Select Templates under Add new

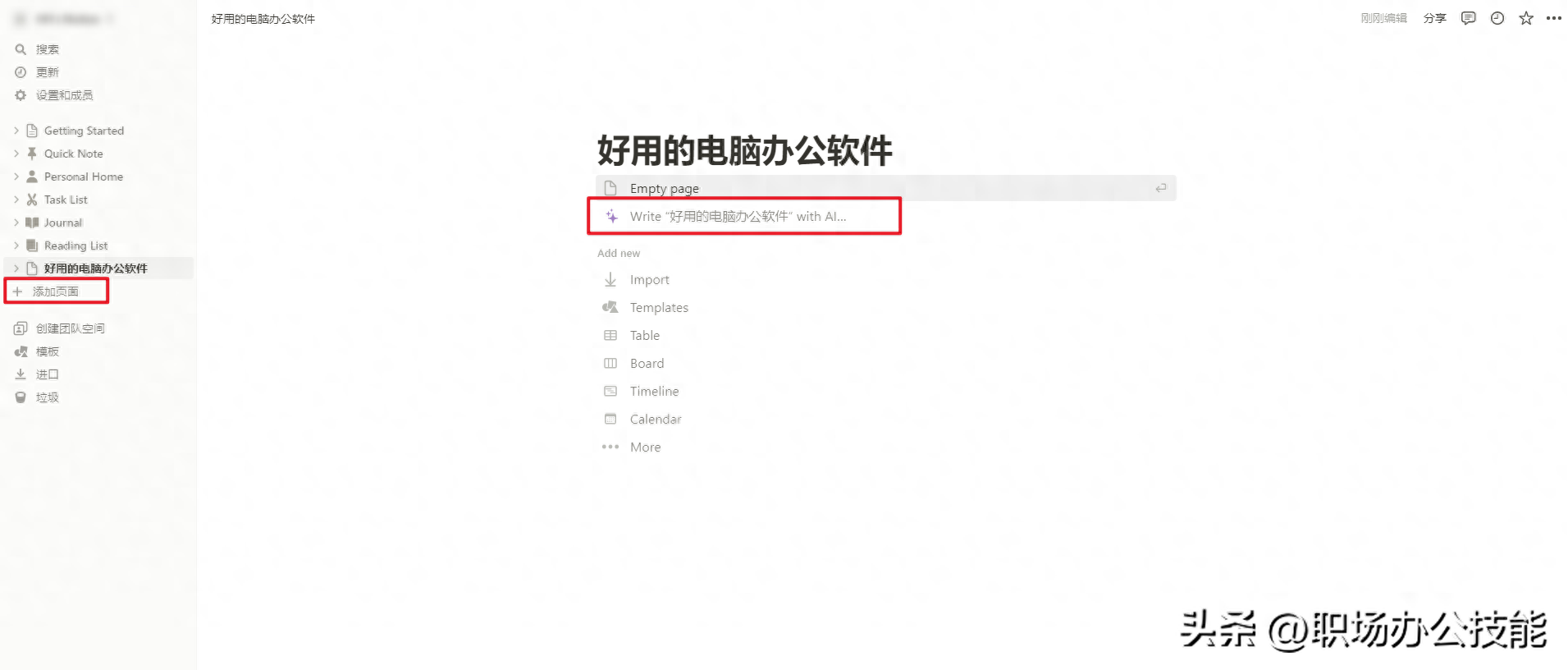tap(659, 308)
